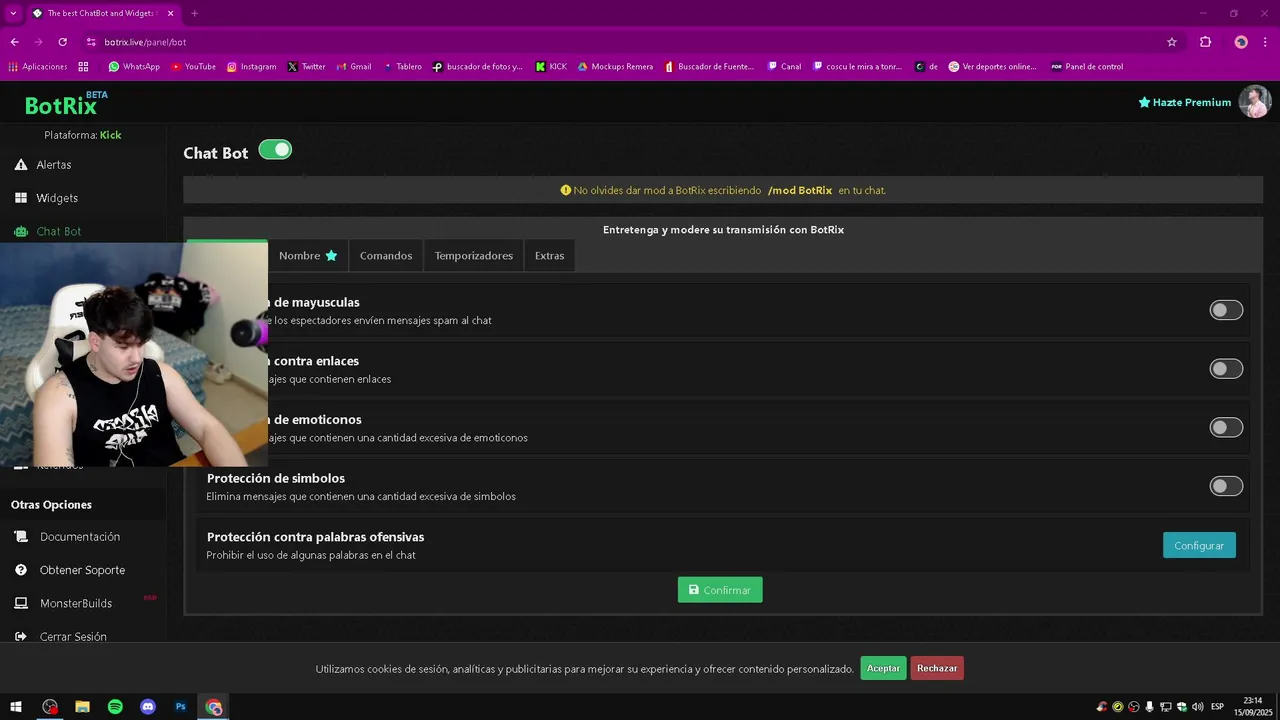Open the user profile avatar in BotRix header
The image size is (1280, 720).
click(x=1255, y=101)
